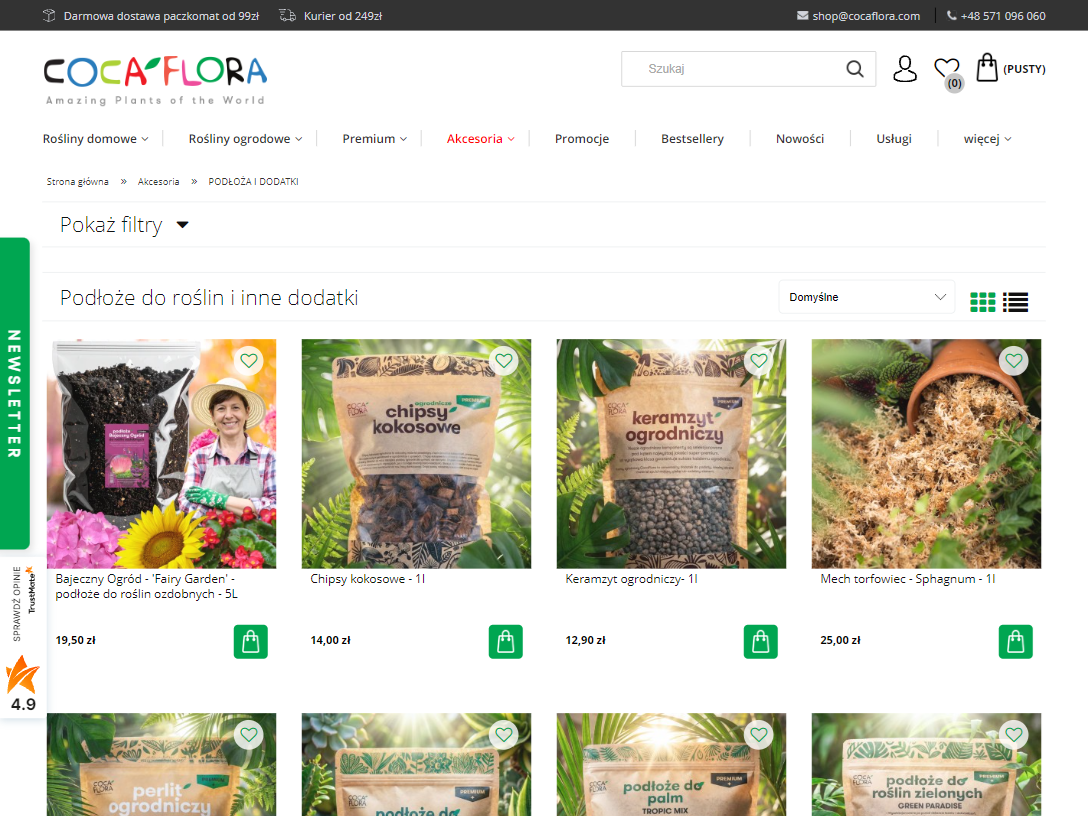Toggle wishlist heart on Mech torfowiec

point(1014,361)
